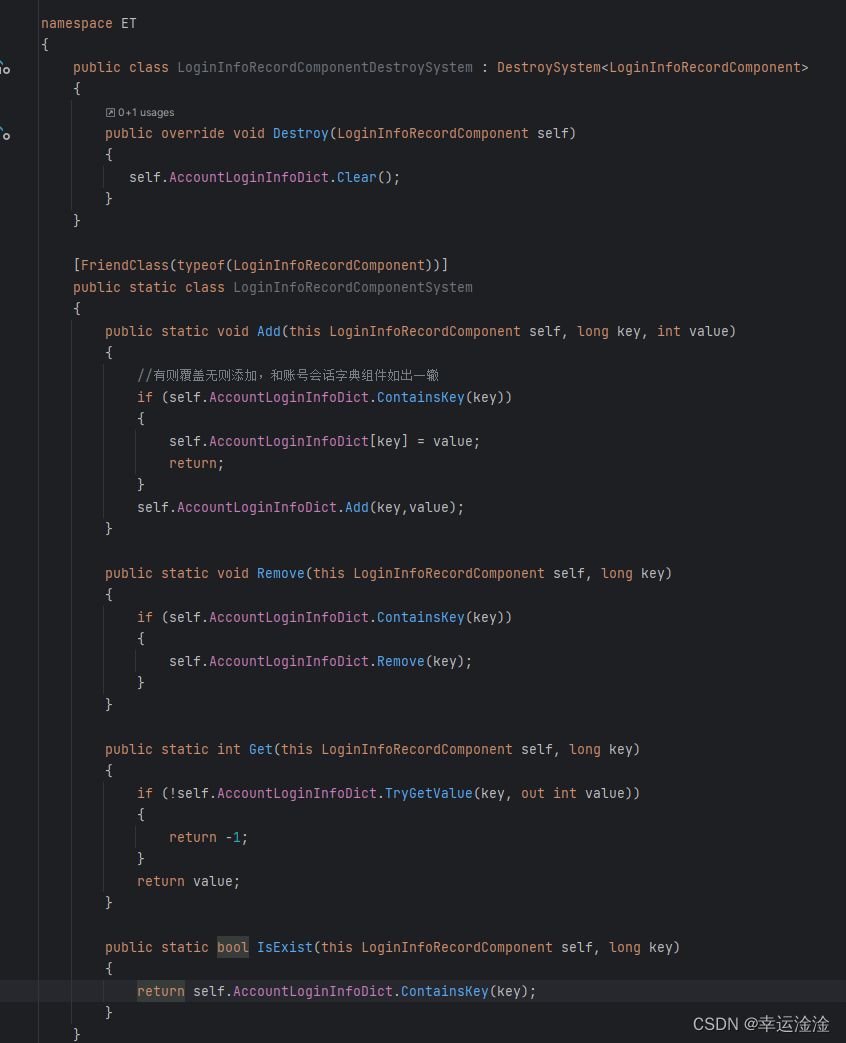Screen dimensions: 846x1043
Task: Click the gutter marker beside the DestroySystem class declaration
Action: 5,67
